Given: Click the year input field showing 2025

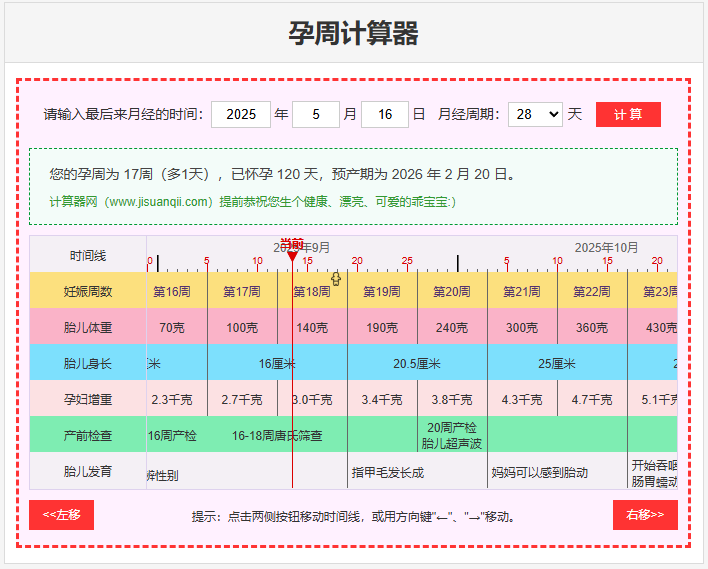Looking at the screenshot, I should [241, 114].
